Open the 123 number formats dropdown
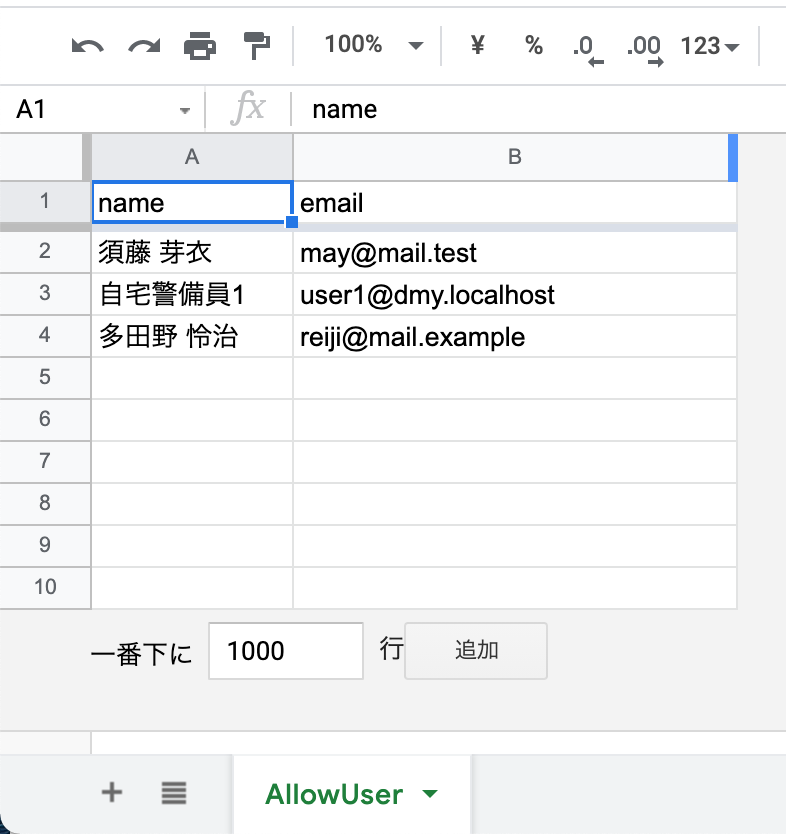The image size is (786, 834). tap(710, 46)
